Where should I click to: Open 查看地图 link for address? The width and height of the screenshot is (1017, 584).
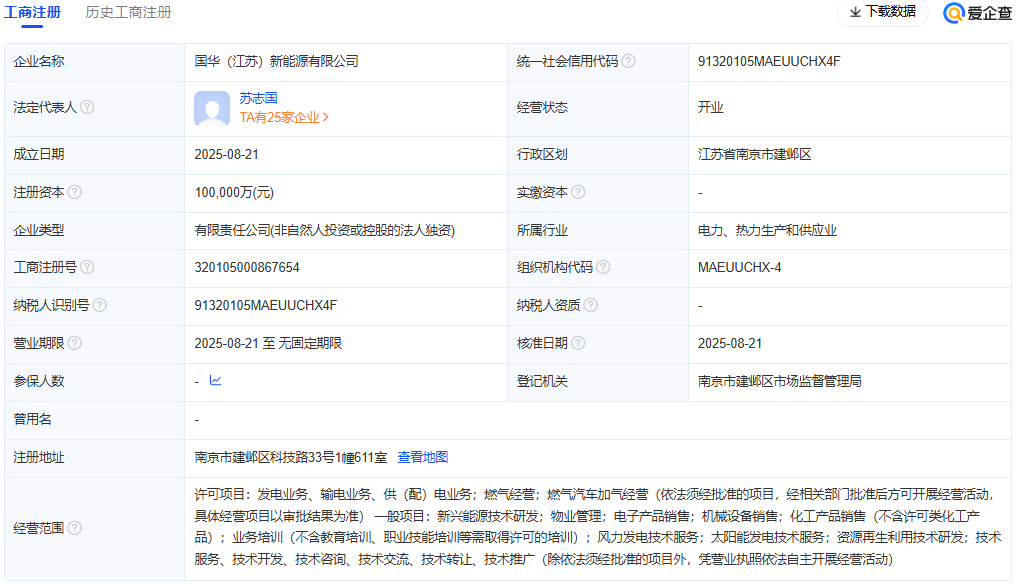[x=422, y=457]
